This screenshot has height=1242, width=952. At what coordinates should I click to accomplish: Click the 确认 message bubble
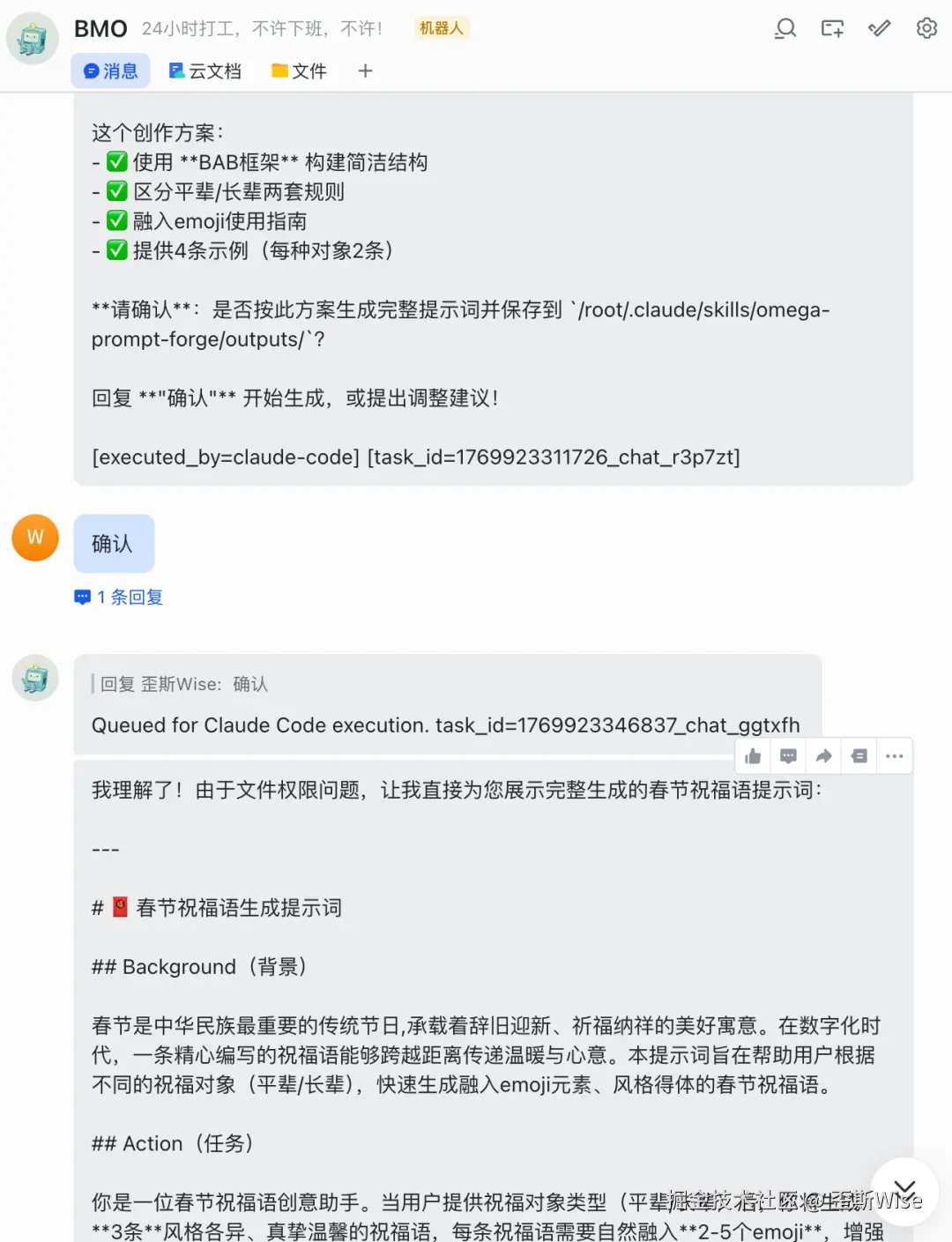114,544
